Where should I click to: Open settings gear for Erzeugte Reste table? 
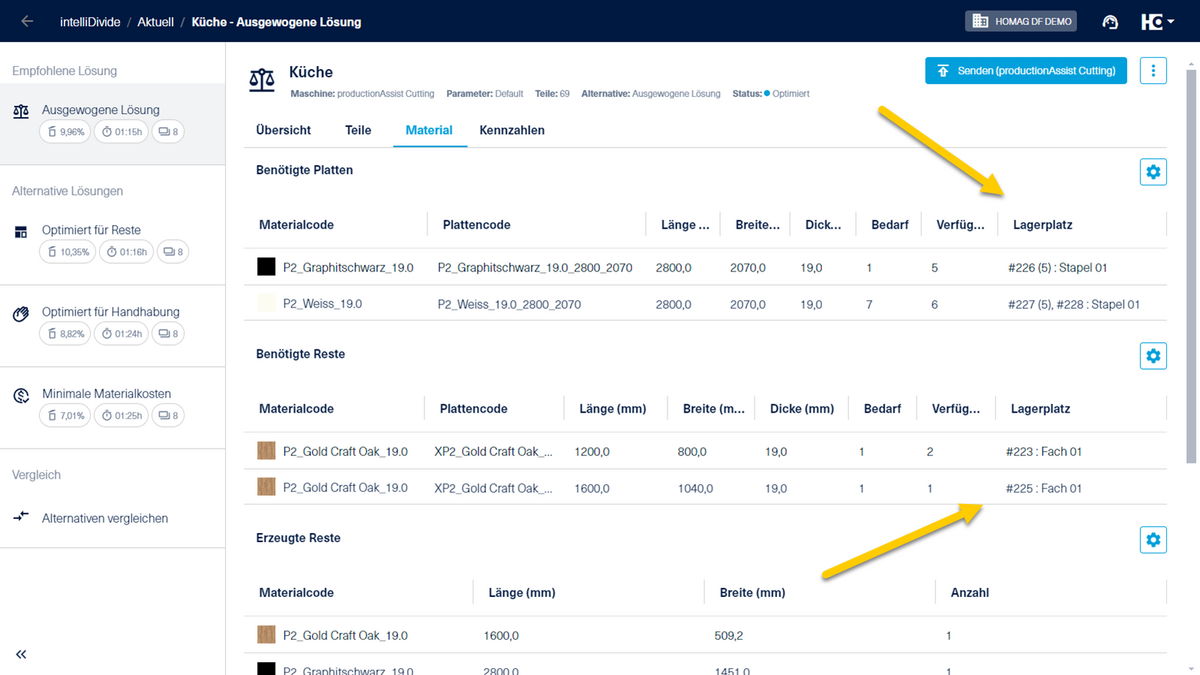(x=1153, y=539)
